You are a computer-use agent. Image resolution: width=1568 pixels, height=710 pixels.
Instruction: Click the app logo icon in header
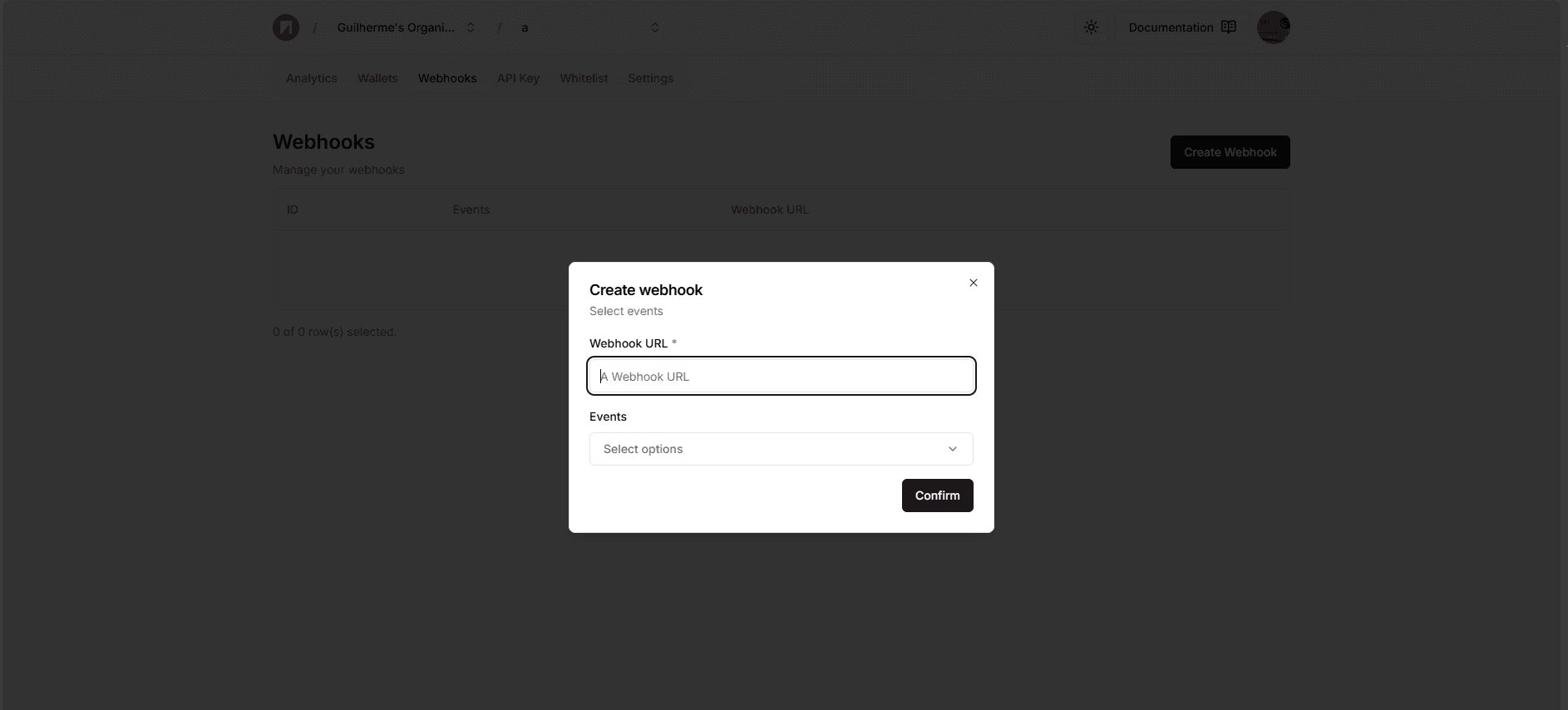coord(286,27)
